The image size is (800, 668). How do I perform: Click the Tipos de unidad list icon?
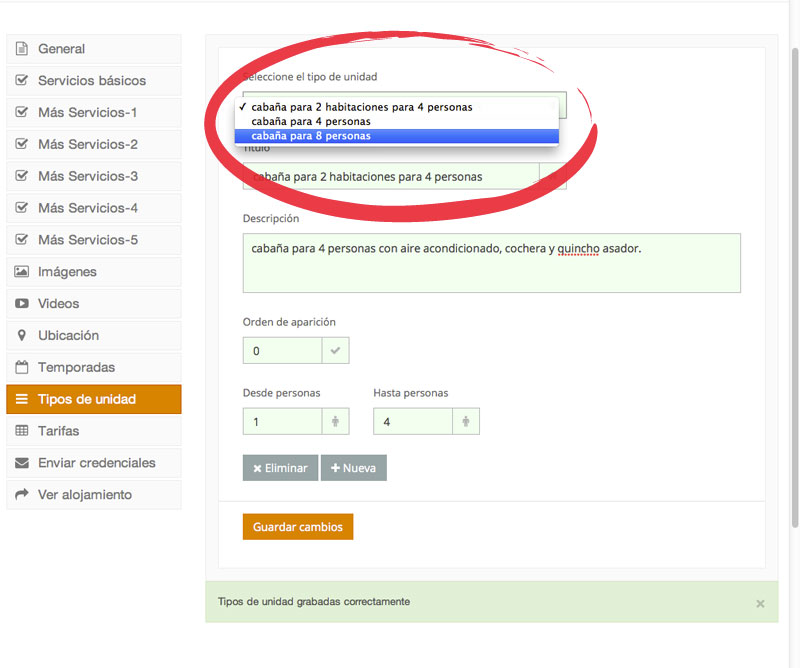click(x=21, y=399)
